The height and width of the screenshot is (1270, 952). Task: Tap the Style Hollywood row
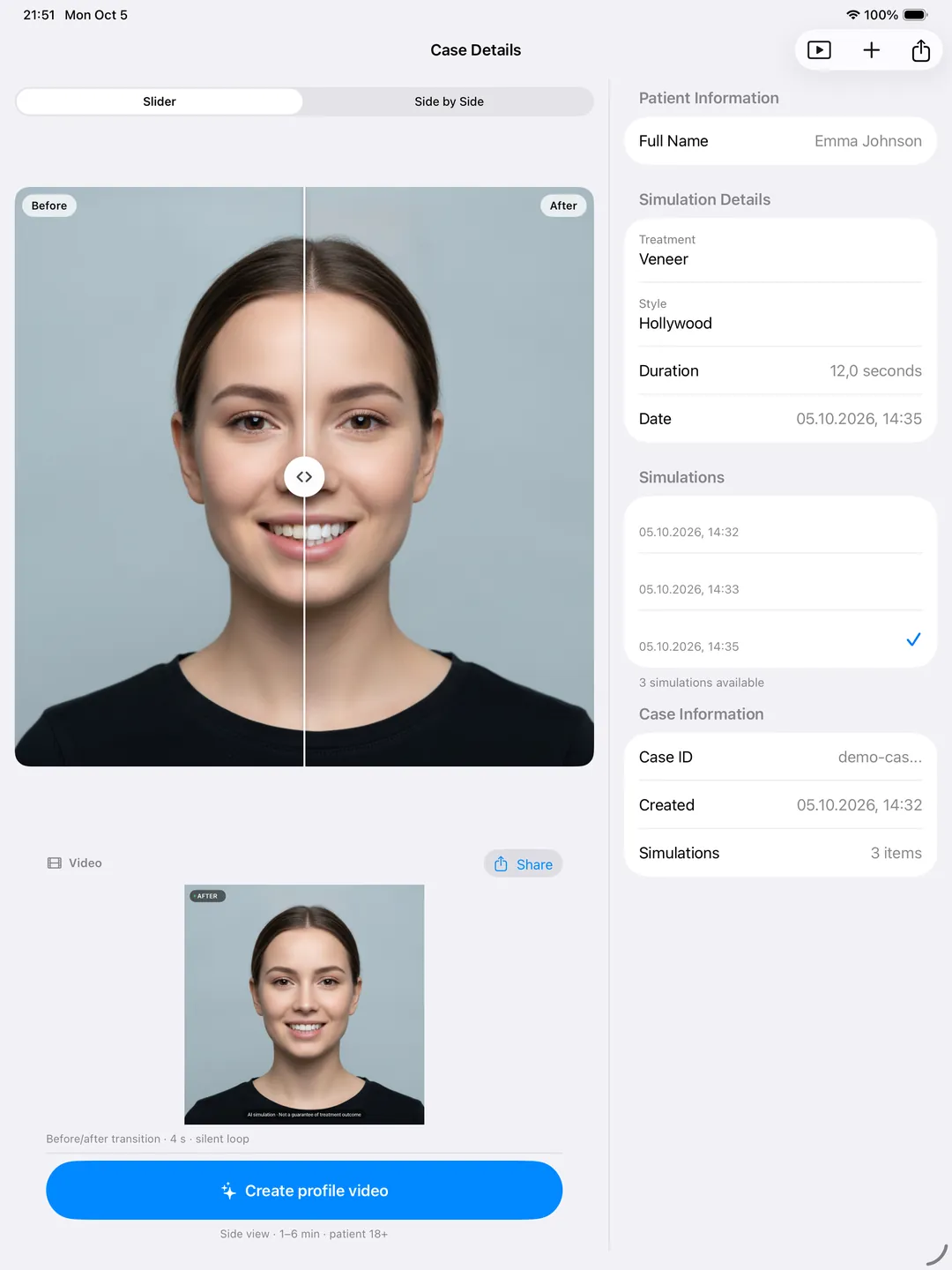click(780, 315)
